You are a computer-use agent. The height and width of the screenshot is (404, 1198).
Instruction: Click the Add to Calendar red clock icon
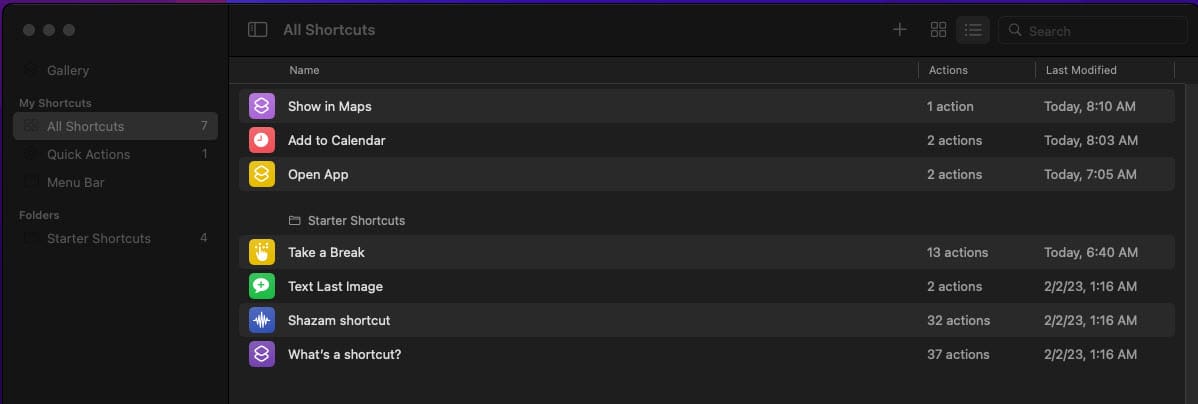click(x=262, y=141)
